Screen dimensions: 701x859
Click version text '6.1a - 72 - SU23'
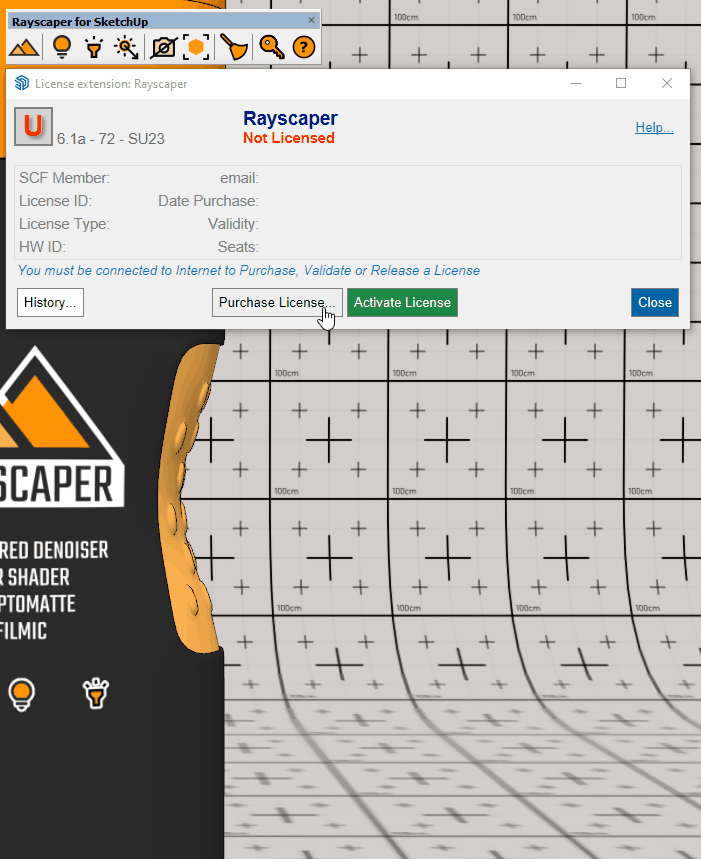click(x=111, y=139)
